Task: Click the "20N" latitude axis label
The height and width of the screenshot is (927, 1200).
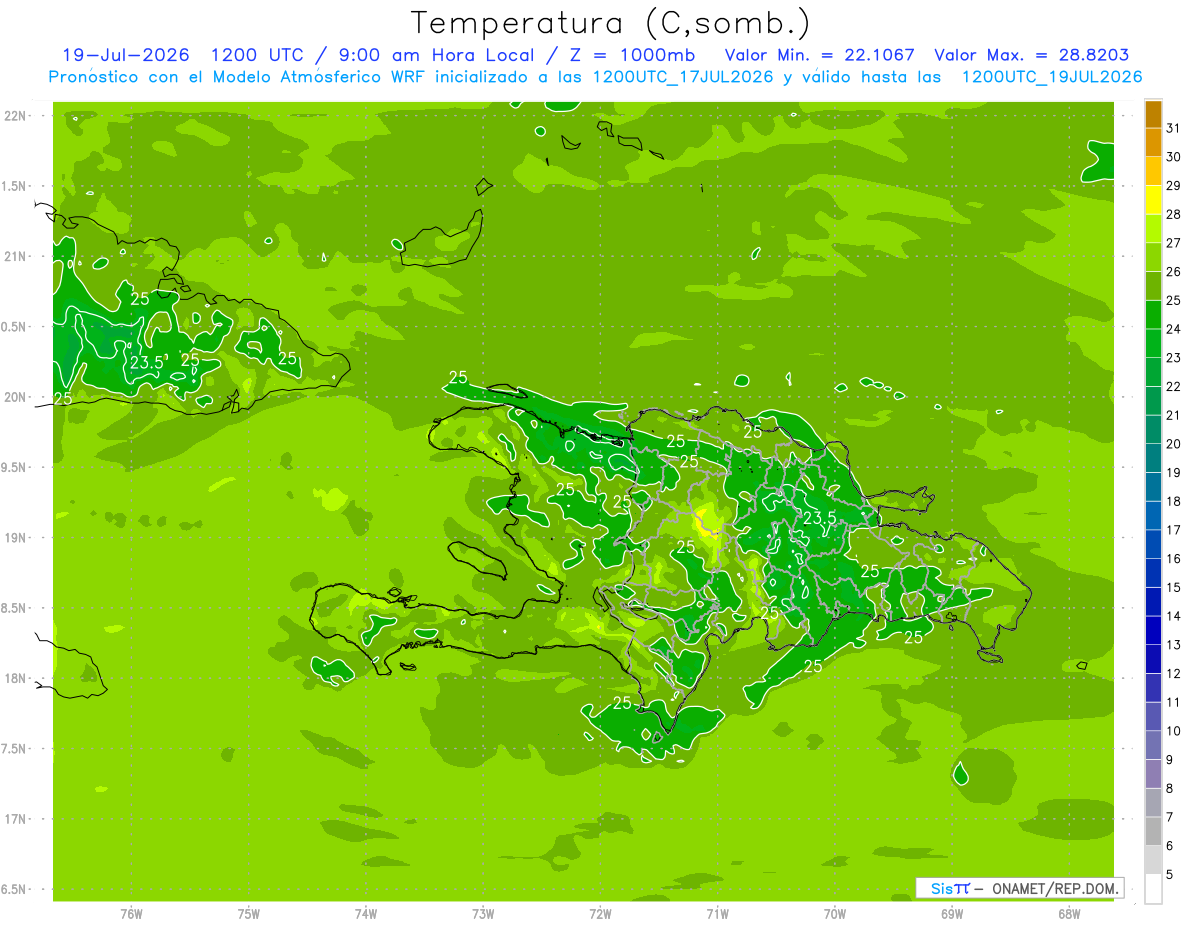Action: tap(17, 397)
